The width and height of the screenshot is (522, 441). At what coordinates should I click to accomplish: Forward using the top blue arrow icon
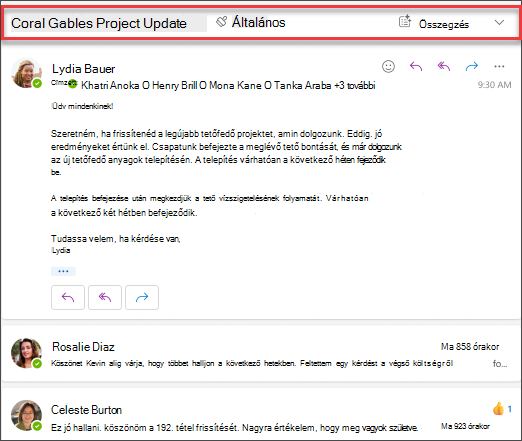point(472,66)
